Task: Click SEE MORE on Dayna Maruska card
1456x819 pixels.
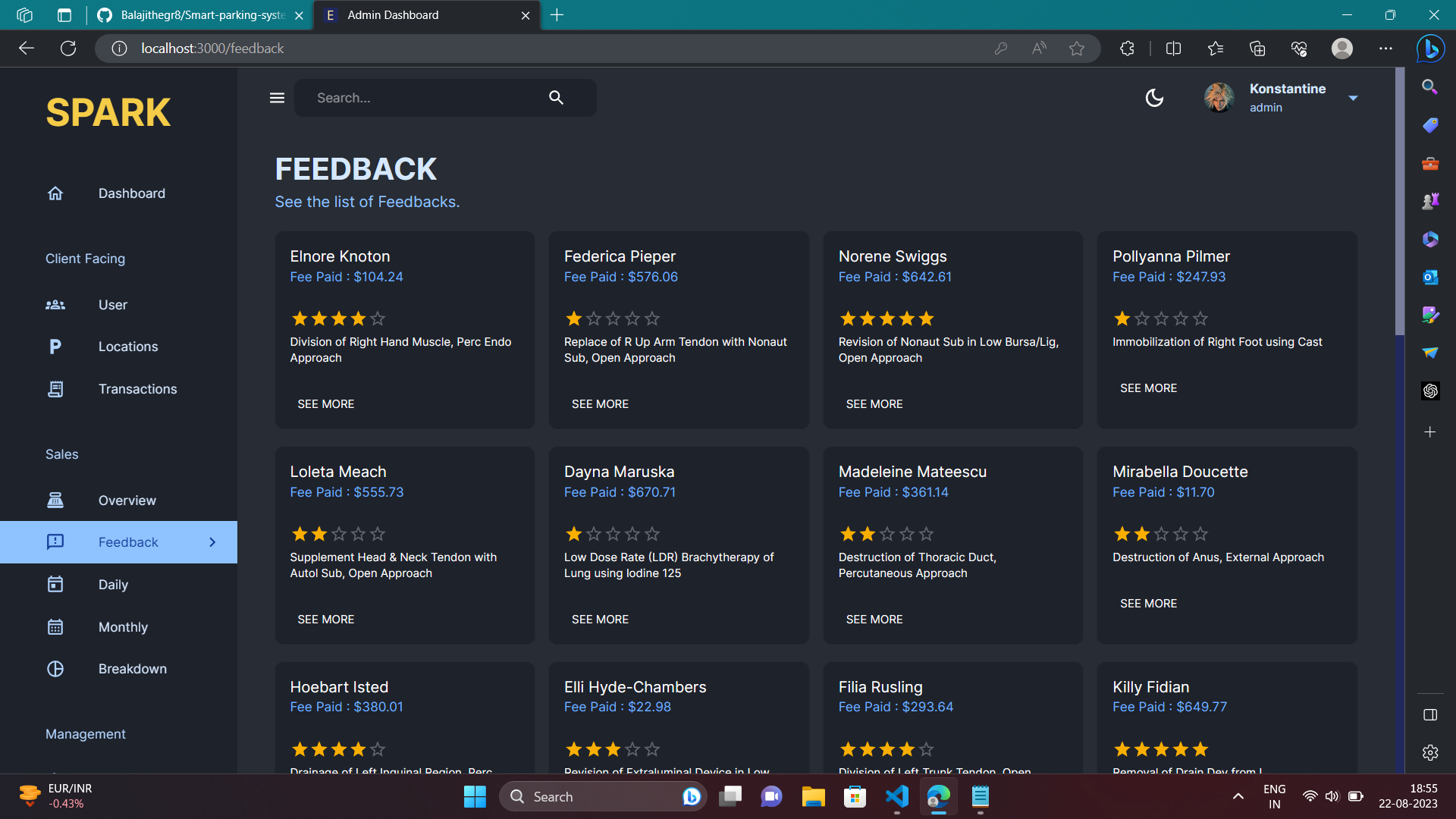Action: coord(600,620)
